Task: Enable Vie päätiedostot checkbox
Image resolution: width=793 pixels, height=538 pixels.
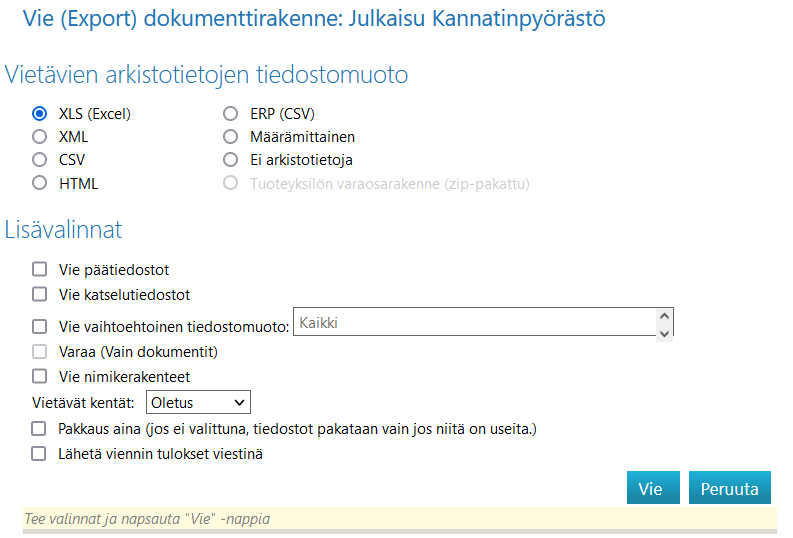Action: (x=40, y=269)
